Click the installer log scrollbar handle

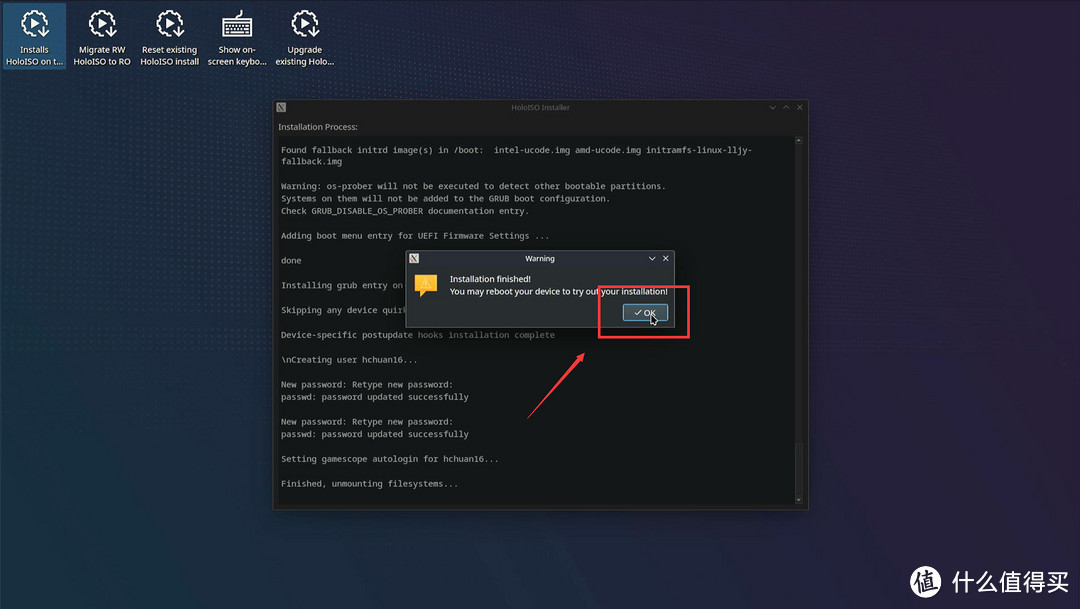tap(798, 470)
